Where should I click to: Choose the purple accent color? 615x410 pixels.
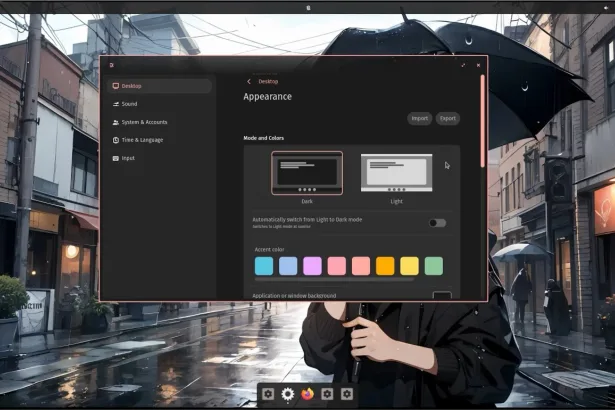pyautogui.click(x=312, y=266)
